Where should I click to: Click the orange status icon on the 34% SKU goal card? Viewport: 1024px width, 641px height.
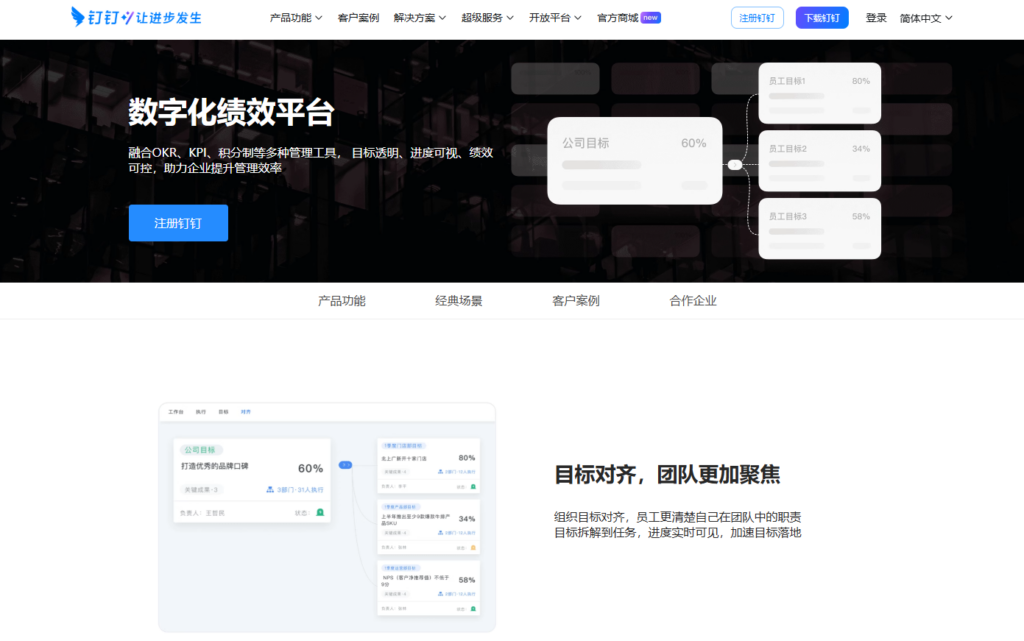coord(473,547)
